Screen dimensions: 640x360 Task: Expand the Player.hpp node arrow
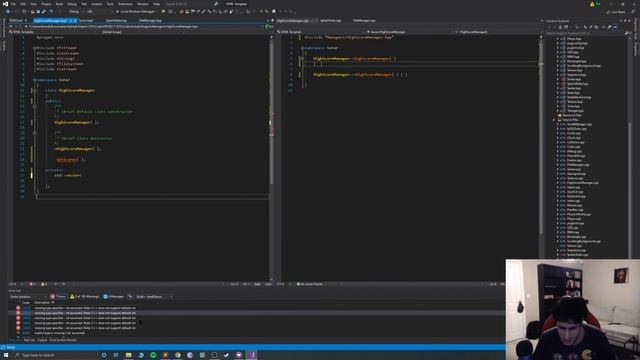click(558, 39)
